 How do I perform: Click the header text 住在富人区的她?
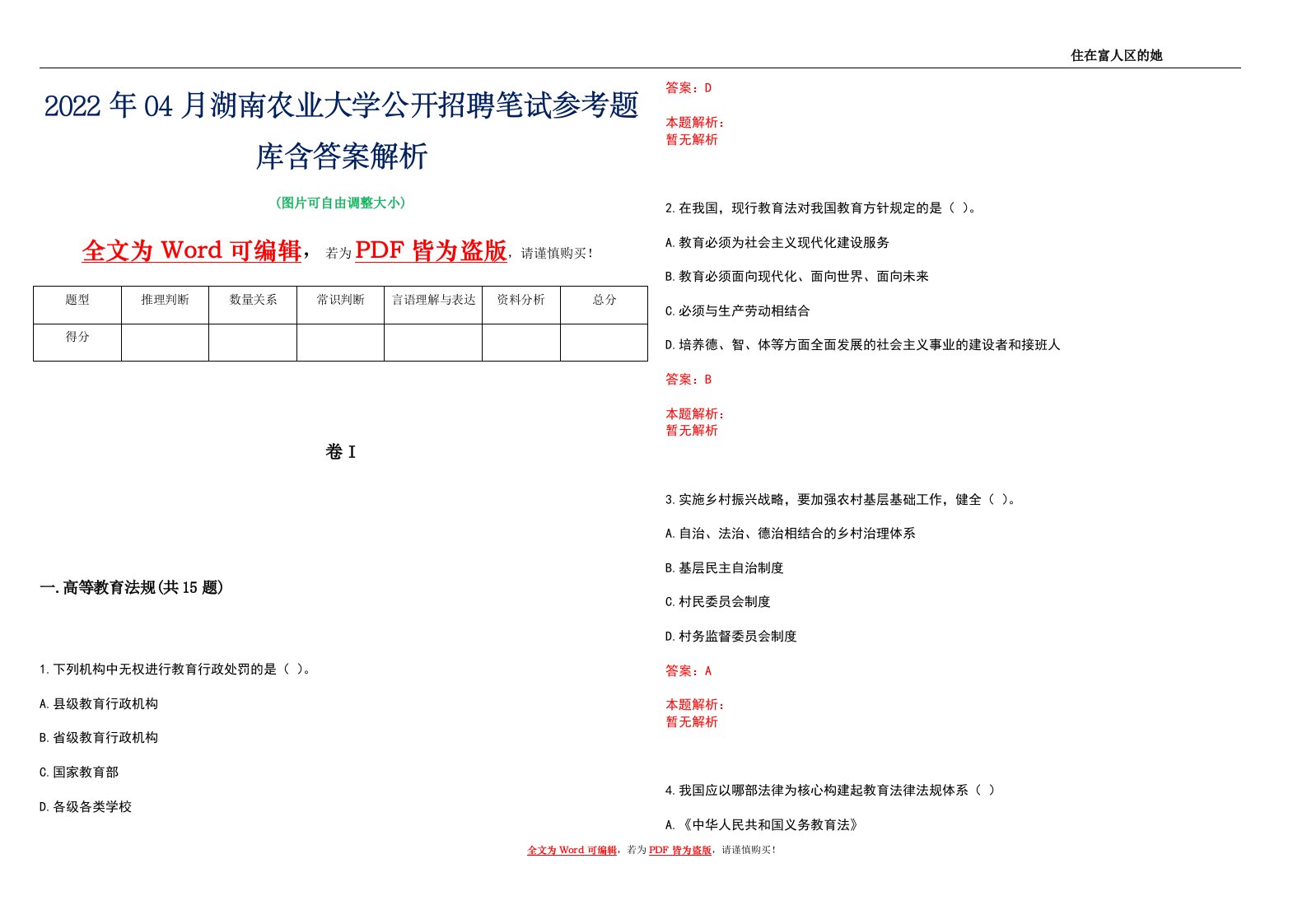click(1116, 55)
